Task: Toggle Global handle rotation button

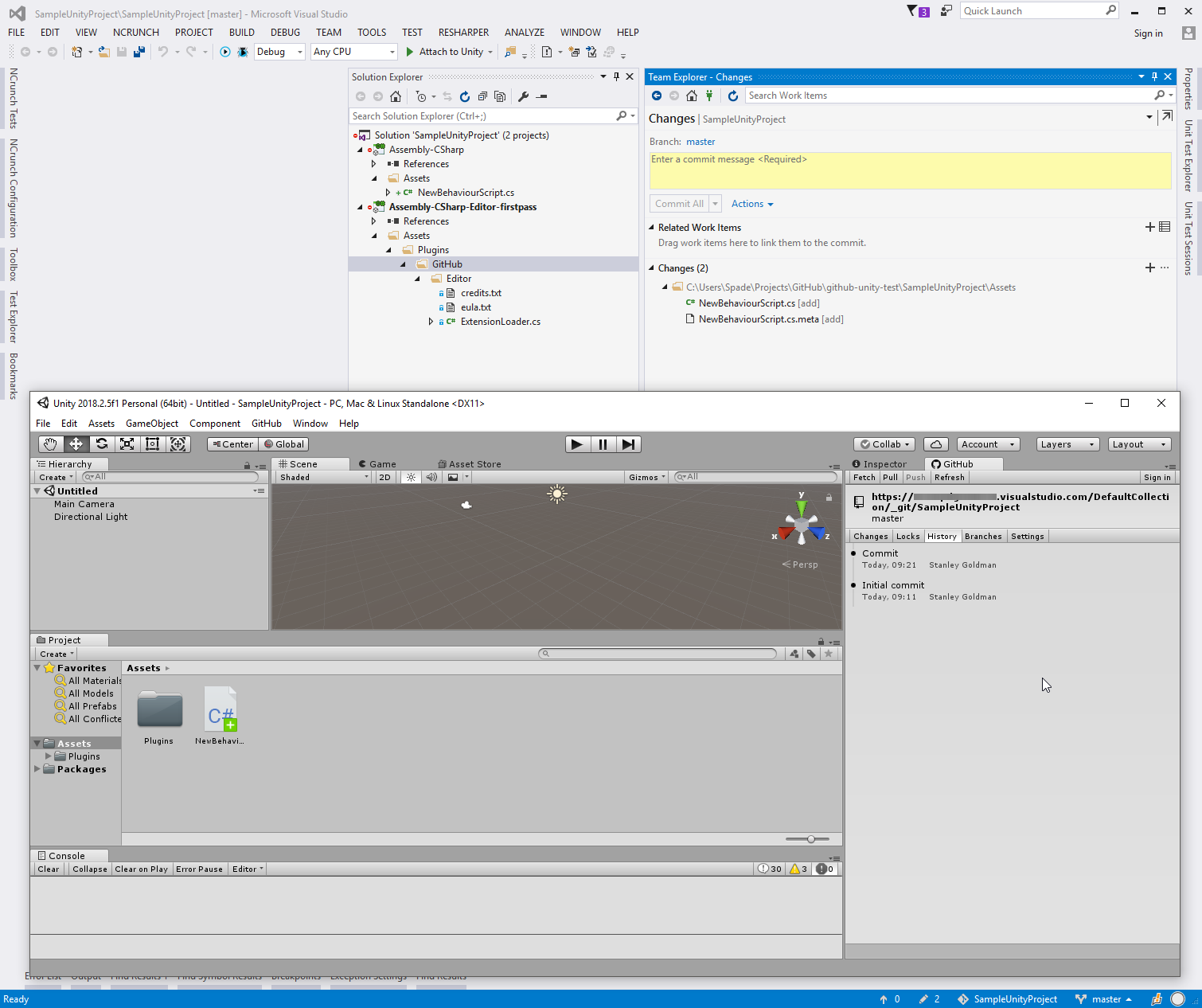Action: [283, 444]
